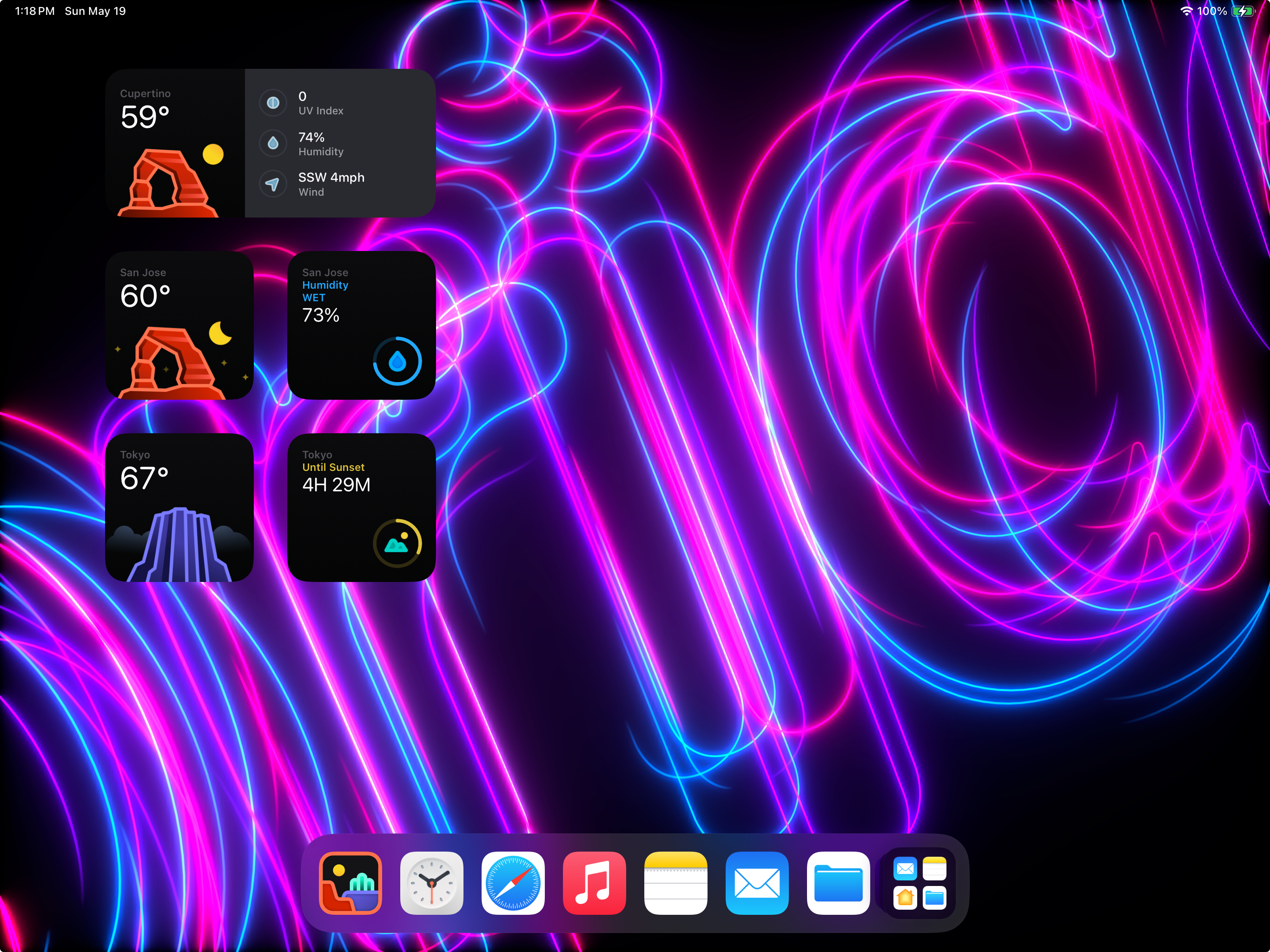Tap the sunset ring icon in Tokyo widget
The width and height of the screenshot is (1270, 952).
tap(397, 543)
